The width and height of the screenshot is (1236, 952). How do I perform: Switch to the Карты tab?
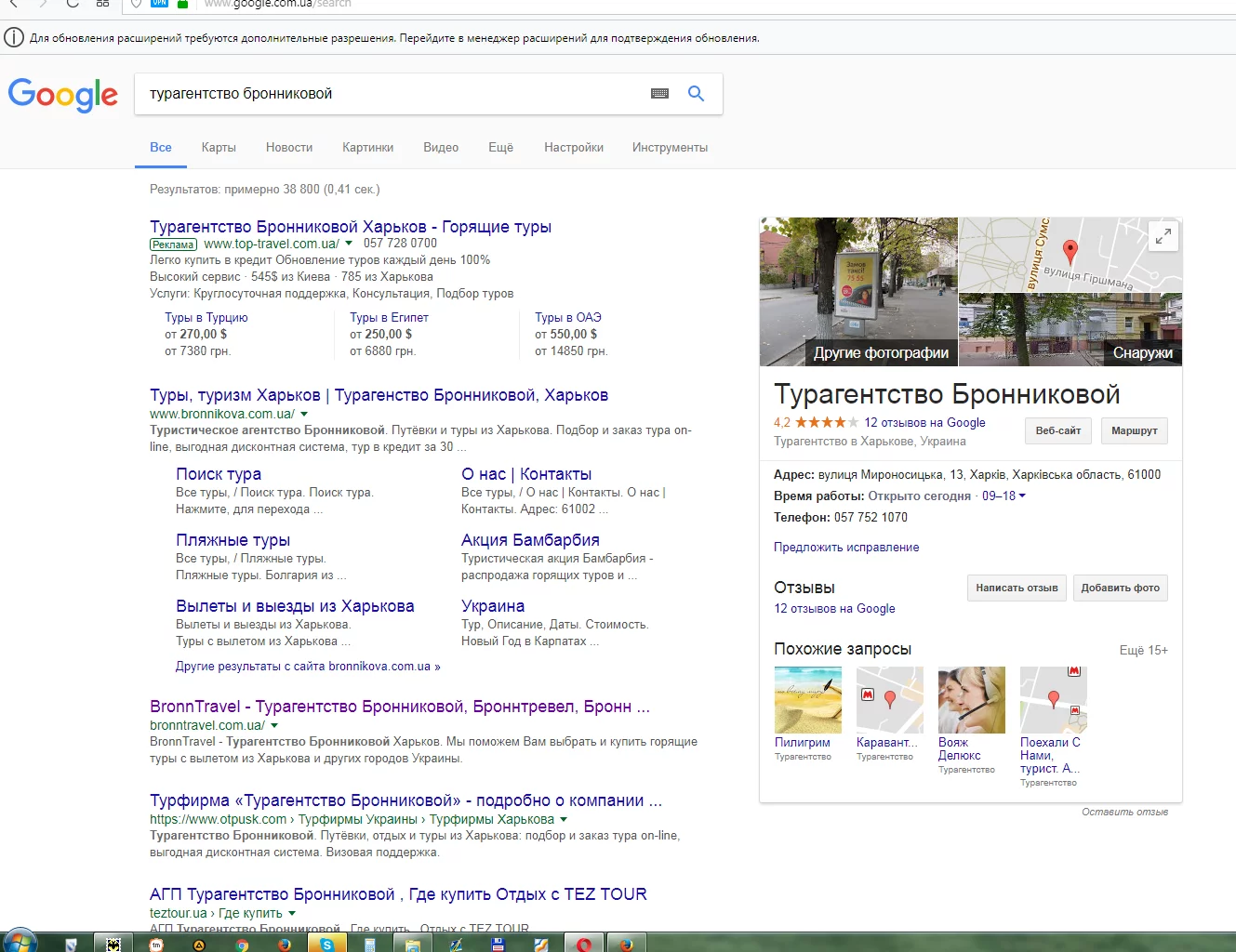[219, 147]
